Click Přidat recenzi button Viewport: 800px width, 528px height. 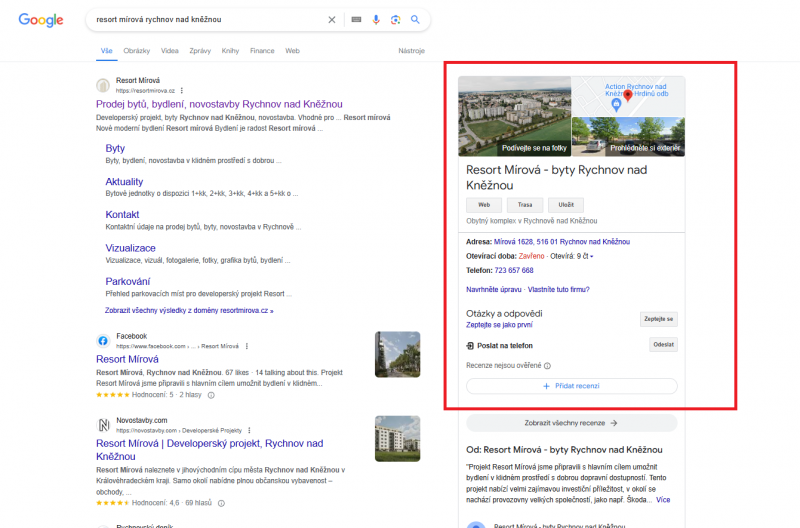[571, 386]
